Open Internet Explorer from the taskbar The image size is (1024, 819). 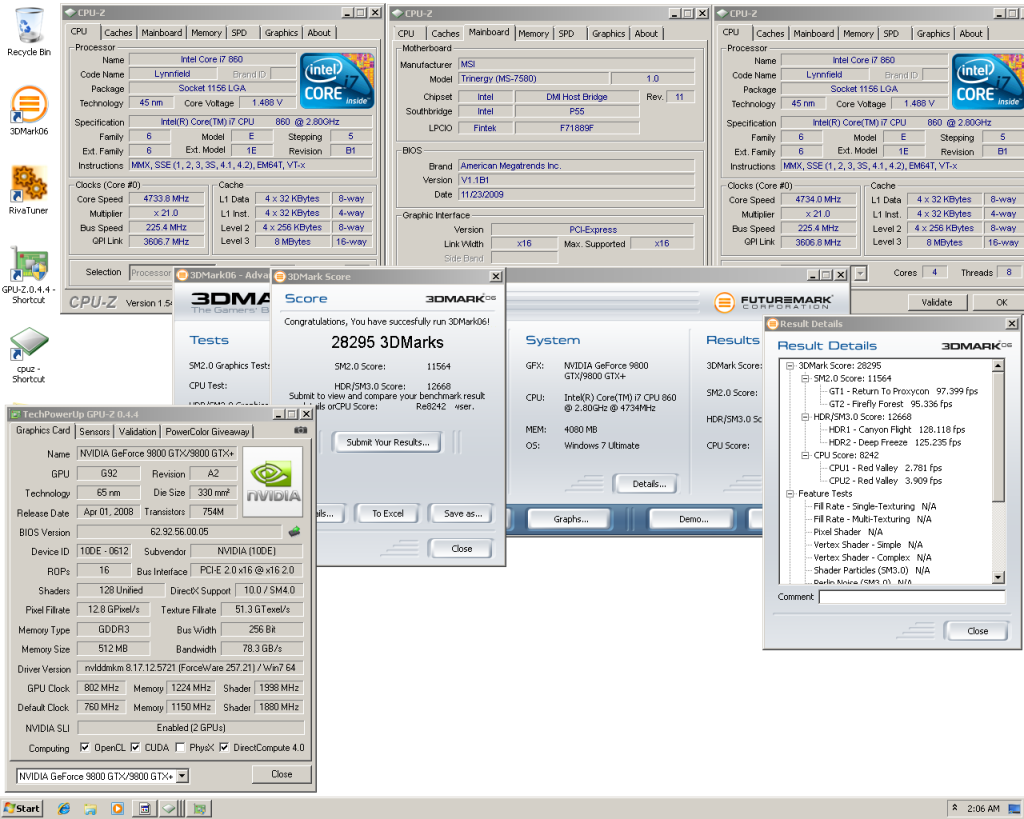[64, 808]
